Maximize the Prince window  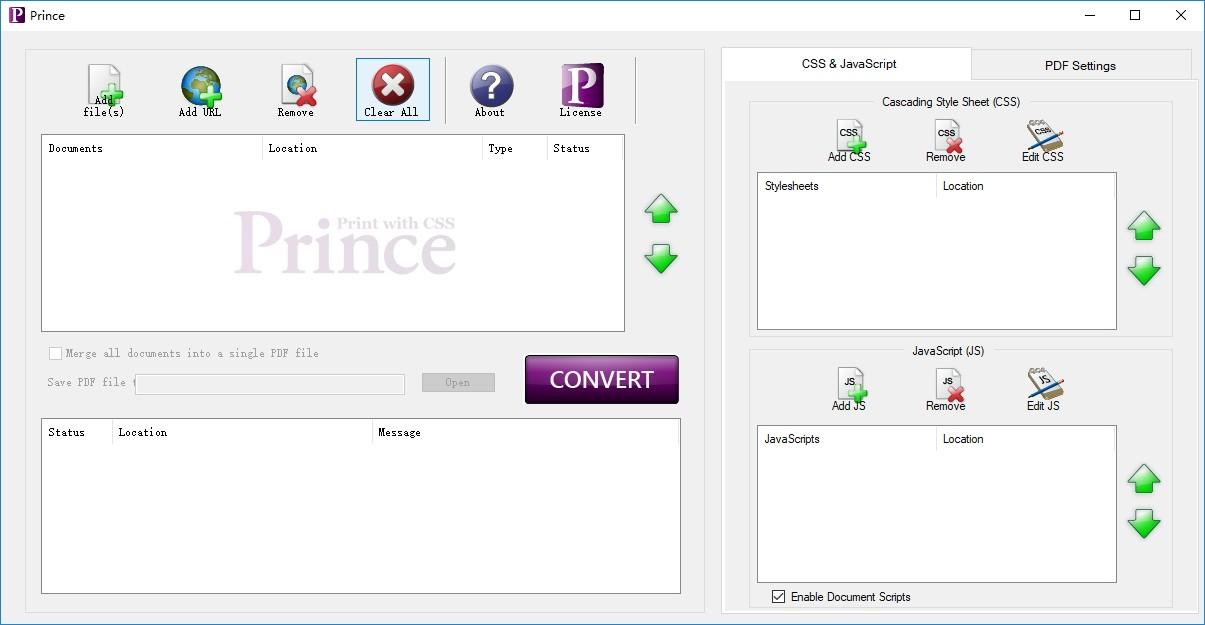[x=1135, y=15]
